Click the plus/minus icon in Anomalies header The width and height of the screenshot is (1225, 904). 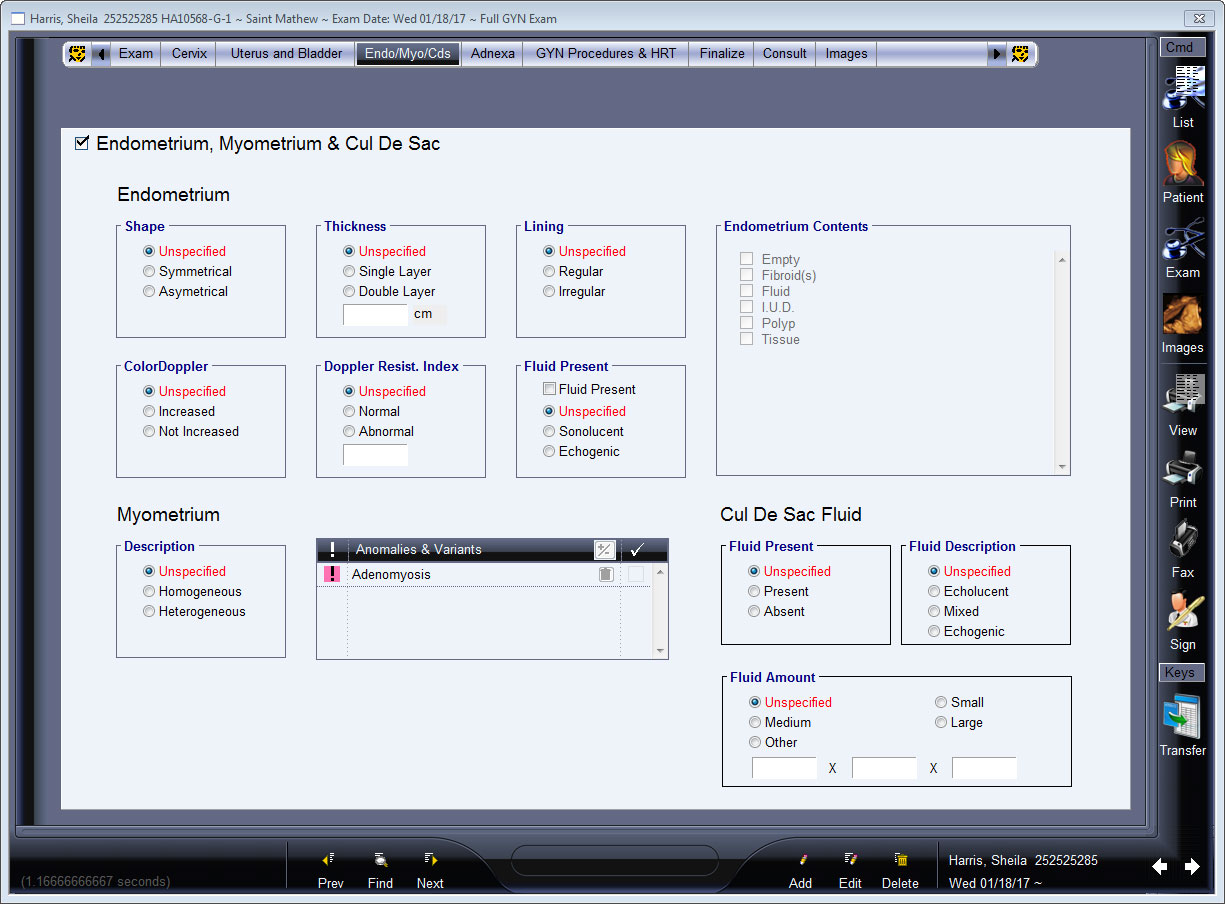(605, 549)
